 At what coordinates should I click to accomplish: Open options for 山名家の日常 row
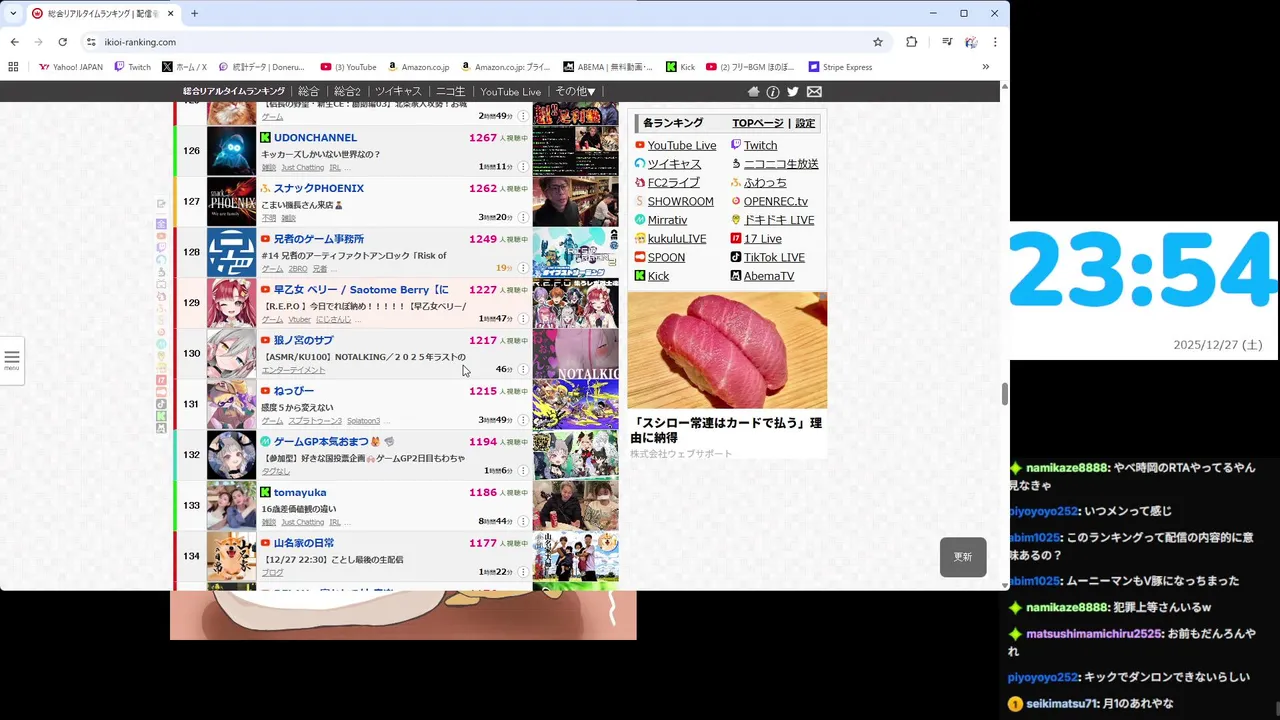[x=523, y=572]
